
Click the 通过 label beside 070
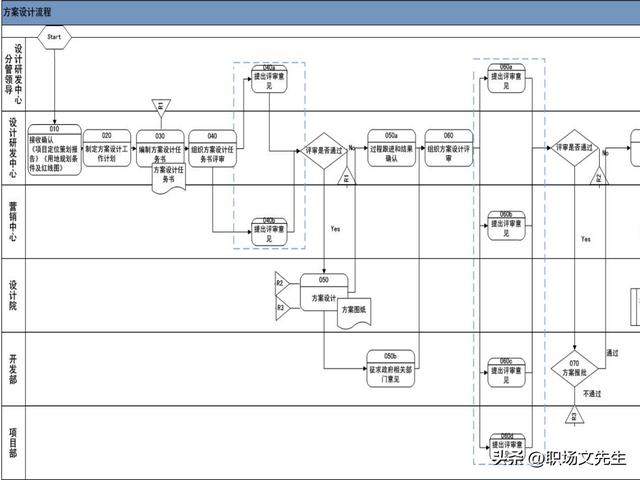tap(612, 353)
